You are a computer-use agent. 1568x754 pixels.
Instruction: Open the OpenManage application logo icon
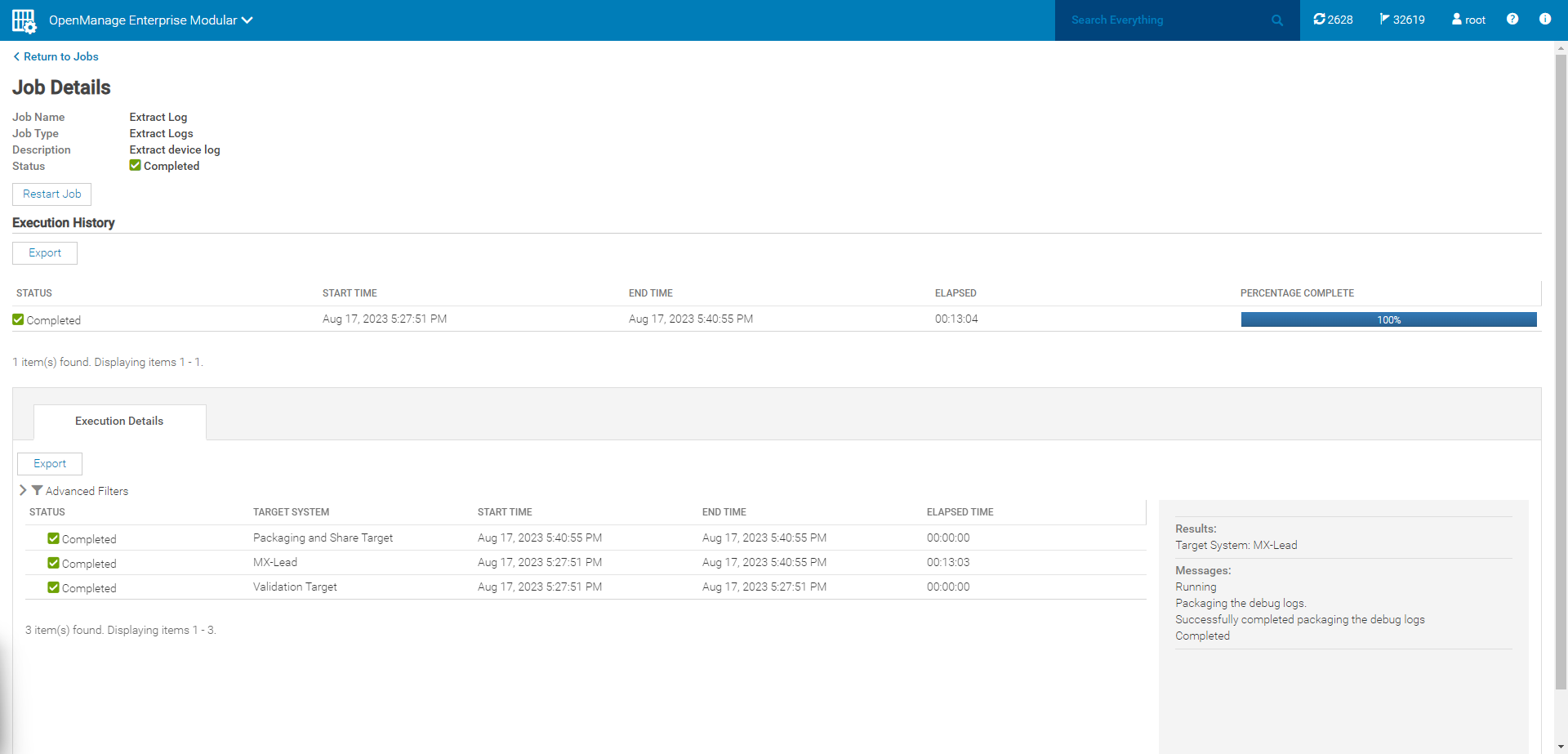coord(23,20)
